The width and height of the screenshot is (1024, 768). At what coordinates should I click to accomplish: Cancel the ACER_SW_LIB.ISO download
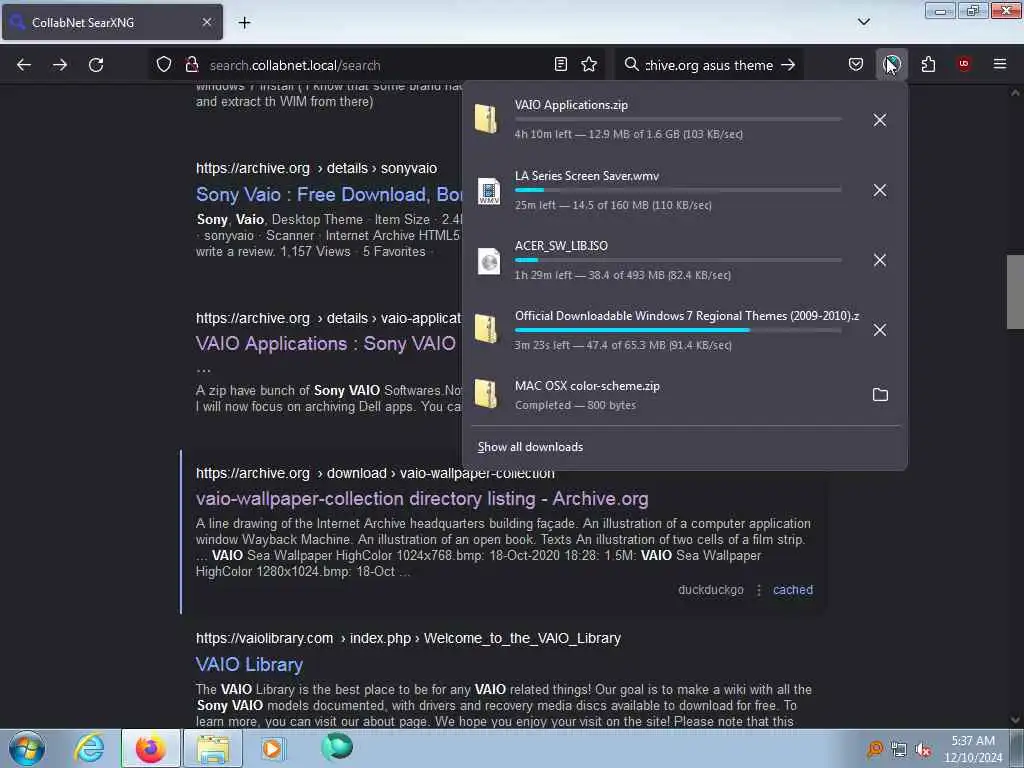(x=880, y=260)
